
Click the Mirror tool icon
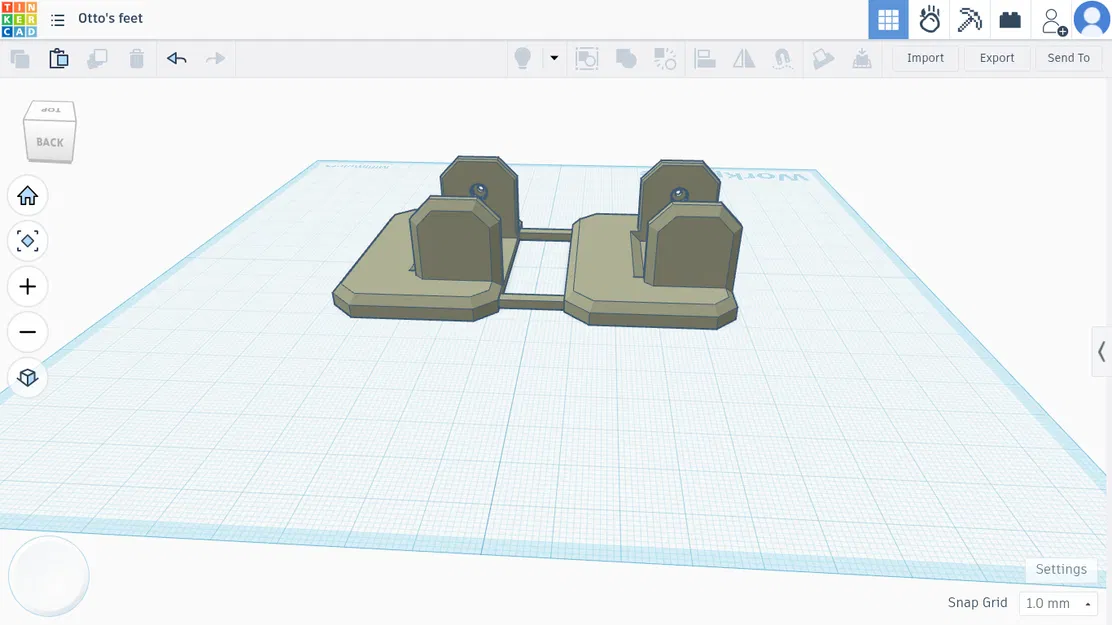tap(743, 58)
